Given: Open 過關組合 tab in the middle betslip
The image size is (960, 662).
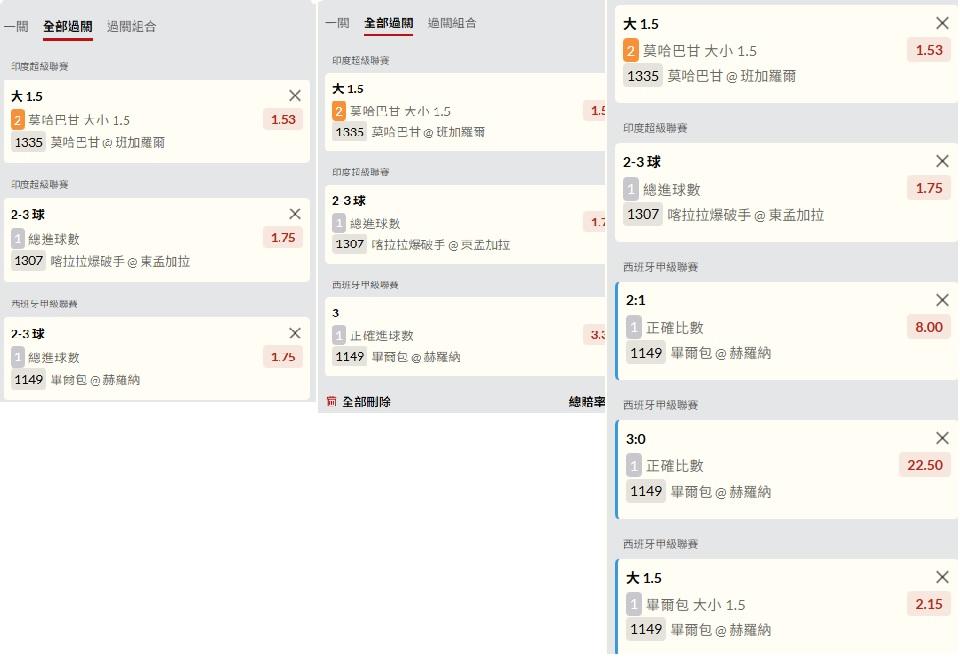Looking at the screenshot, I should [x=452, y=23].
